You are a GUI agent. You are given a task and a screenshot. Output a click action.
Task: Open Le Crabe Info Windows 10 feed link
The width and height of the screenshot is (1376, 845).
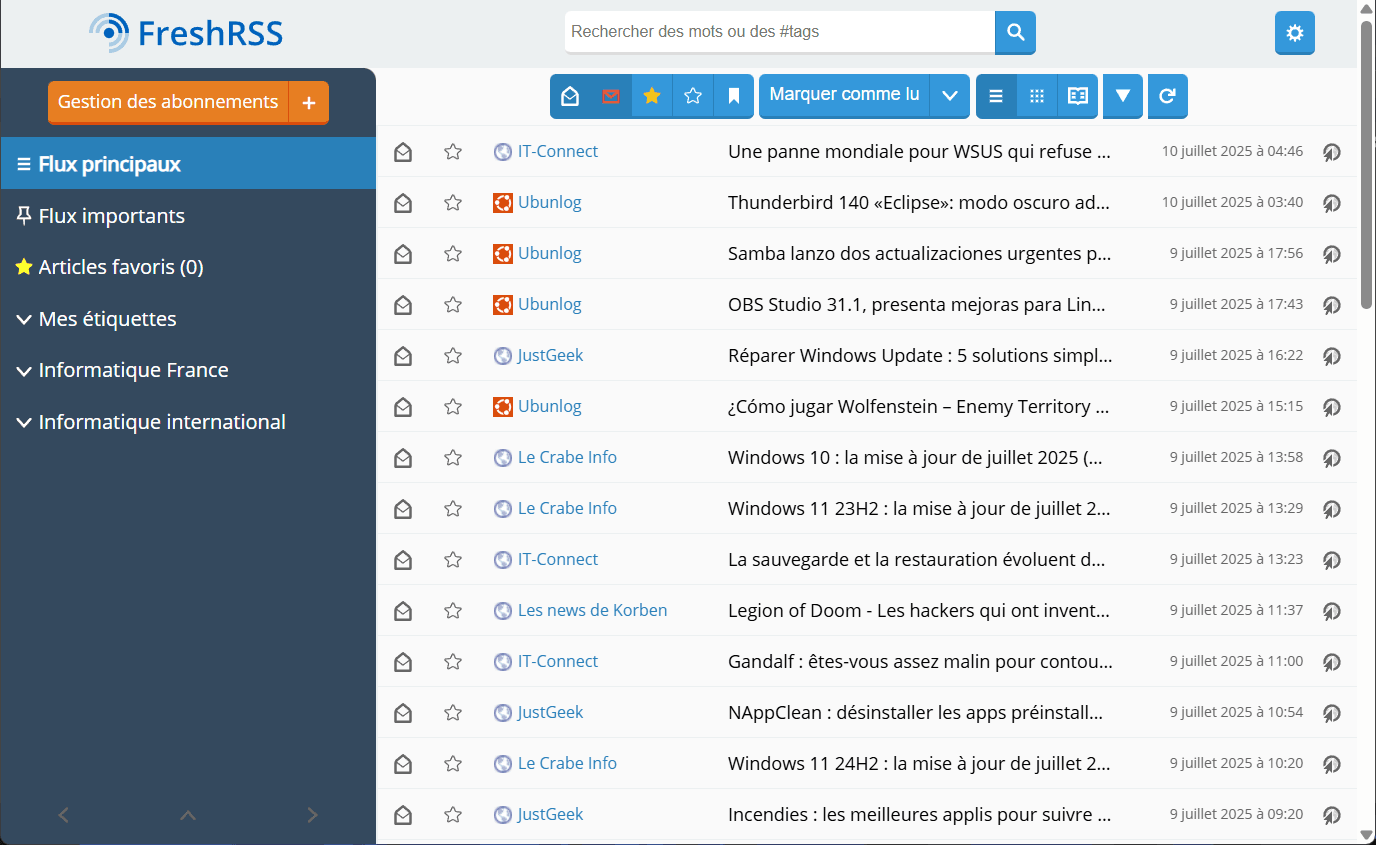pyautogui.click(x=566, y=457)
